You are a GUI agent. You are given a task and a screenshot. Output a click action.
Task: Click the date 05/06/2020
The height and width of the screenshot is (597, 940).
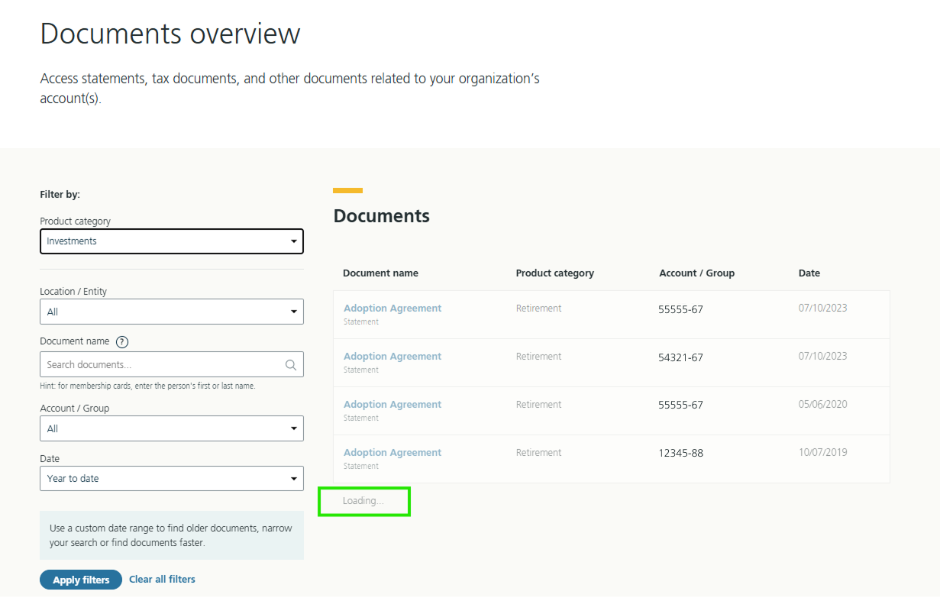pyautogui.click(x=822, y=404)
